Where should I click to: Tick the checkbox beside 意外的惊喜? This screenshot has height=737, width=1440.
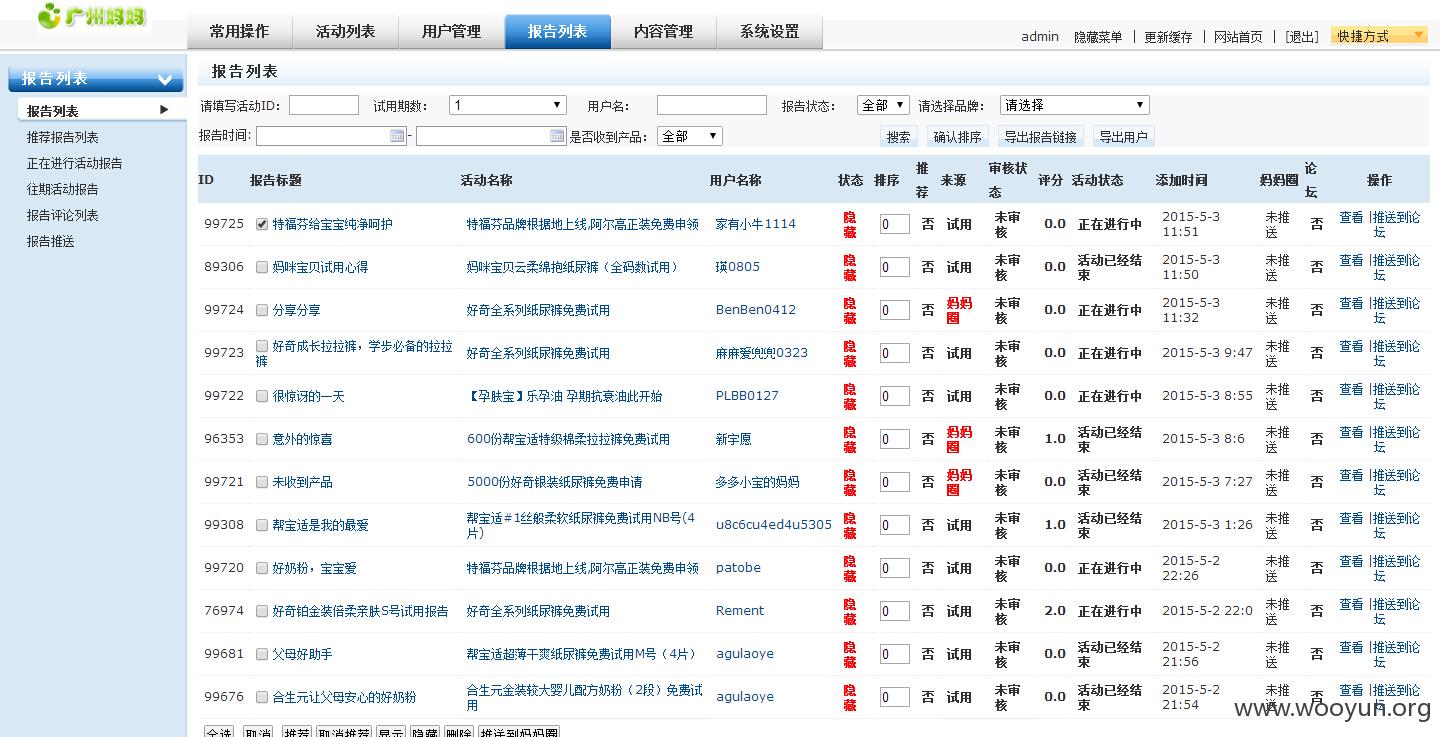[x=262, y=439]
